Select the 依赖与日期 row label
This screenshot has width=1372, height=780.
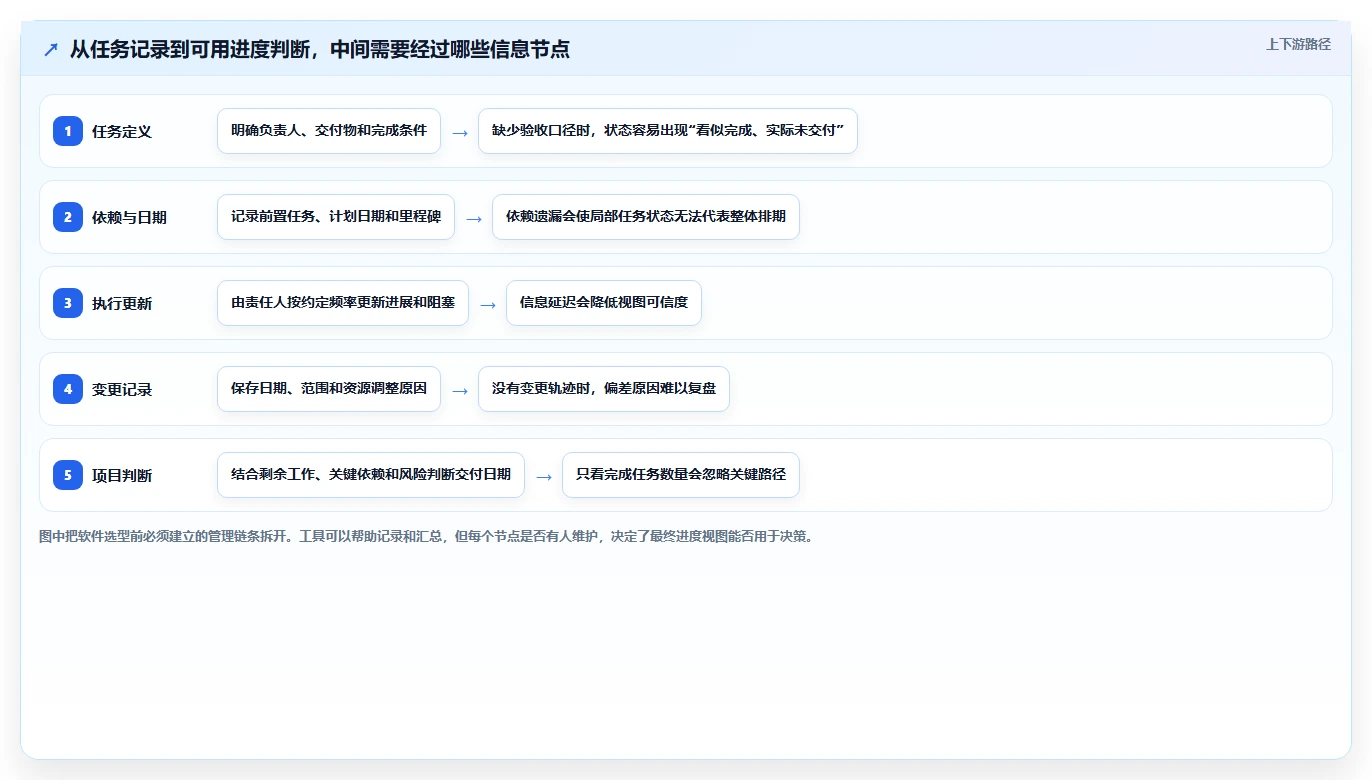pyautogui.click(x=129, y=217)
